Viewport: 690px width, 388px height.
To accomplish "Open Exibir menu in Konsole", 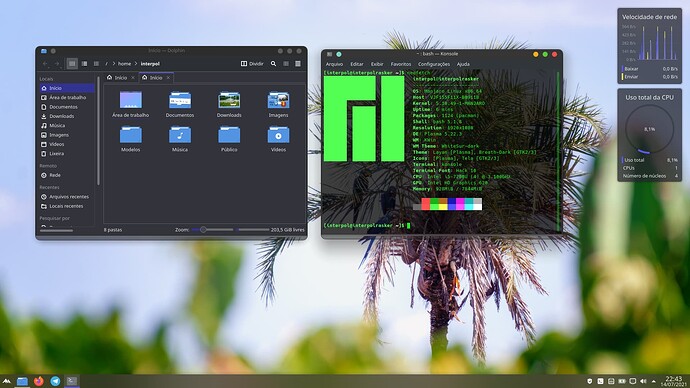I will pos(377,64).
